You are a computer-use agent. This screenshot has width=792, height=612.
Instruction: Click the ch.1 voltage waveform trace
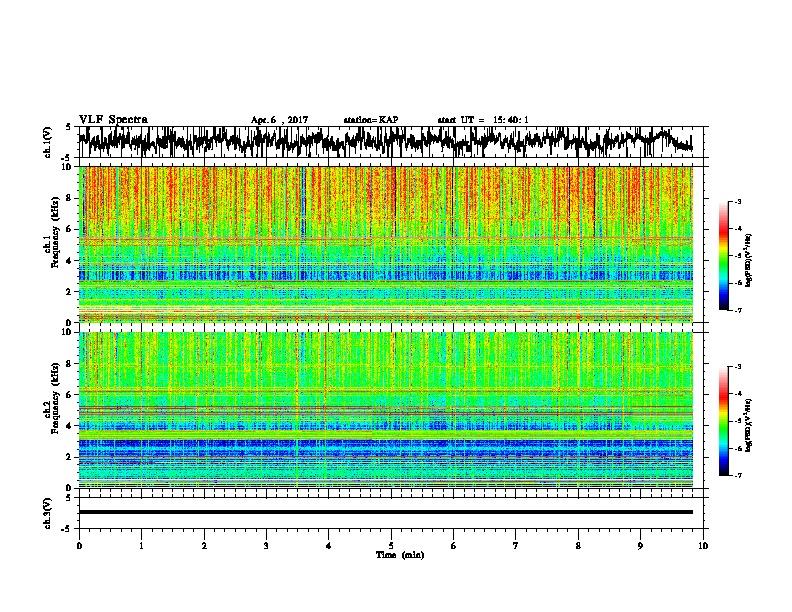[x=385, y=142]
